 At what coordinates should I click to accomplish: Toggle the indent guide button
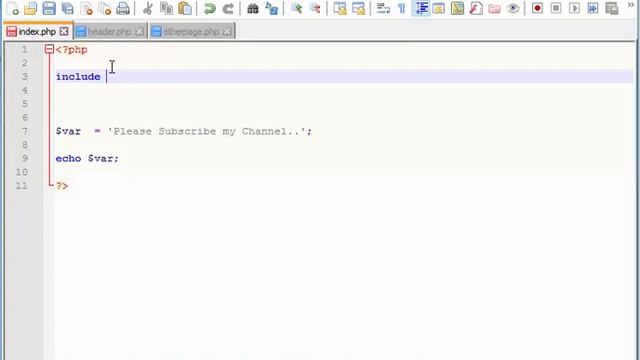[420, 8]
